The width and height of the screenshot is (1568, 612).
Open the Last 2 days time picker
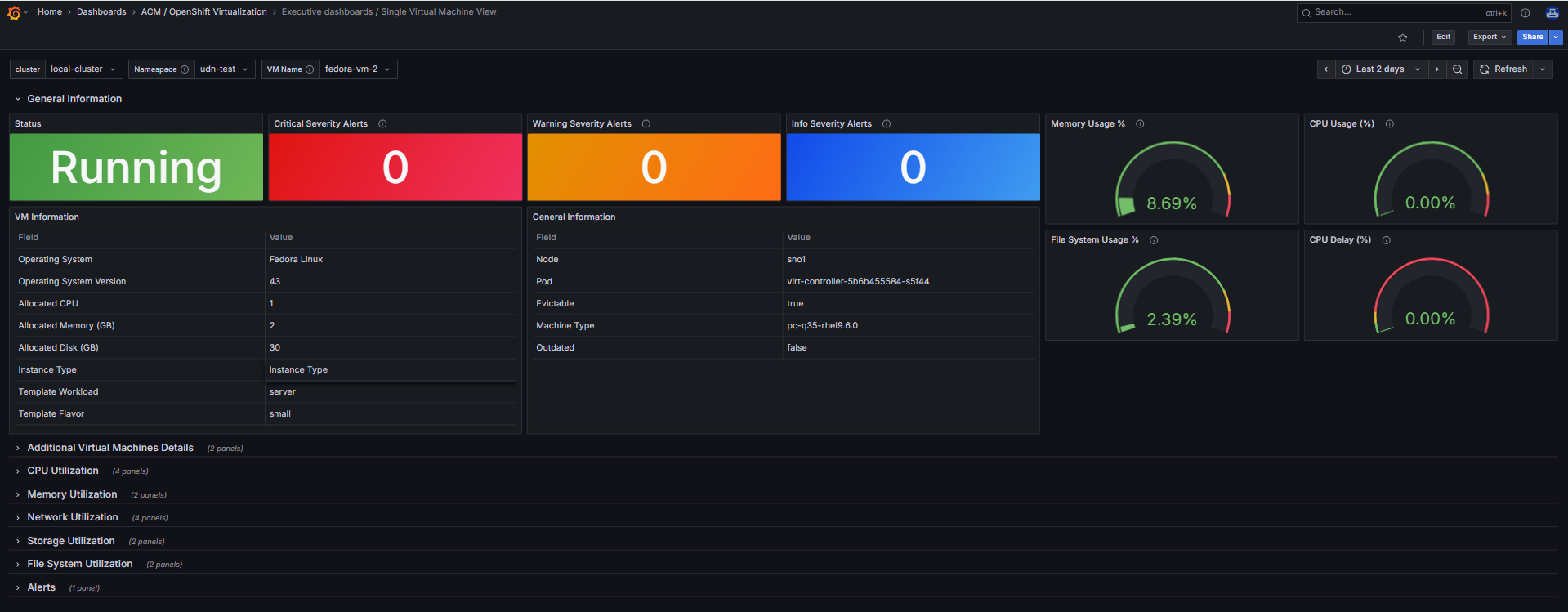pyautogui.click(x=1380, y=69)
